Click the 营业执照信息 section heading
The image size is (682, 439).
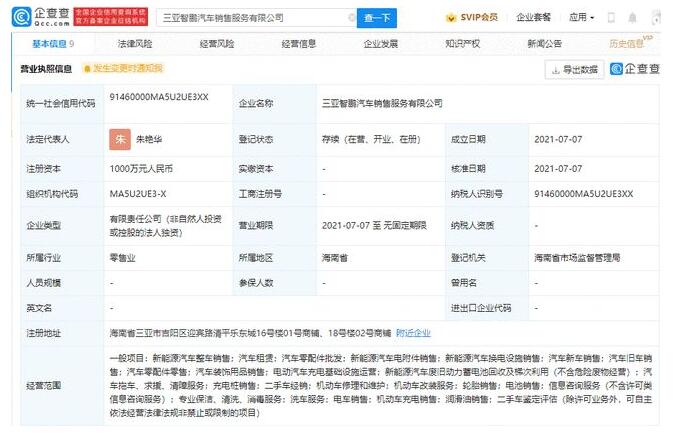[46, 68]
